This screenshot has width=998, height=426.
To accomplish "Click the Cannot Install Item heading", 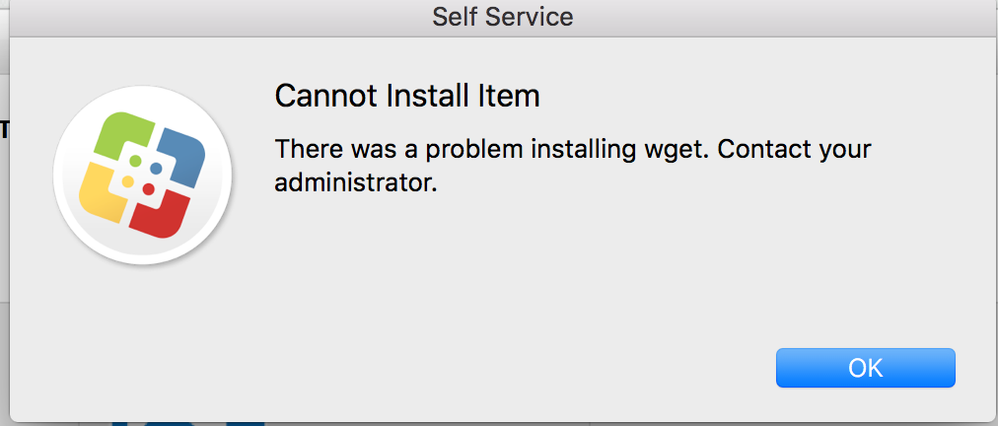I will tap(407, 97).
